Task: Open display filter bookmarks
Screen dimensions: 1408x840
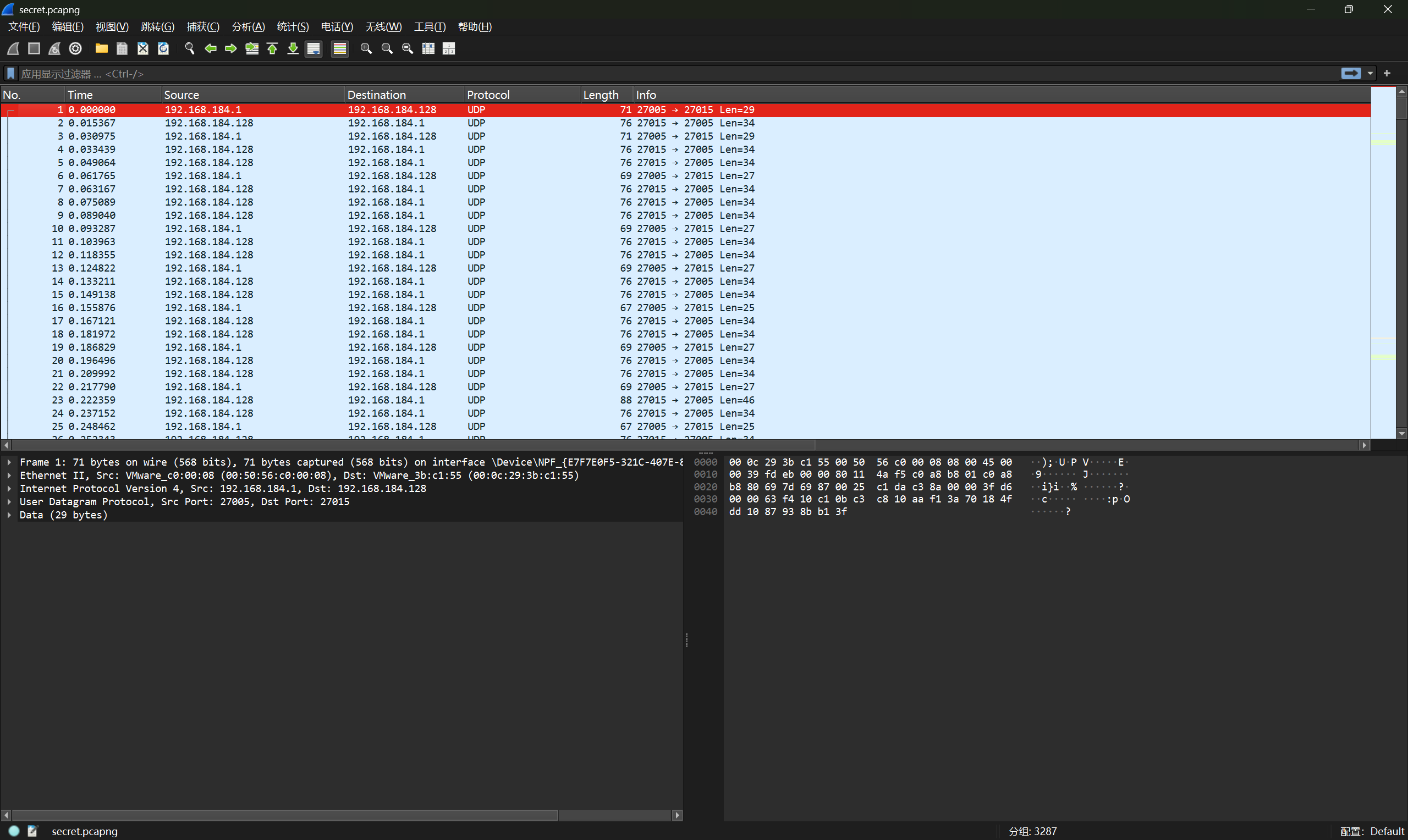Action: click(11, 74)
